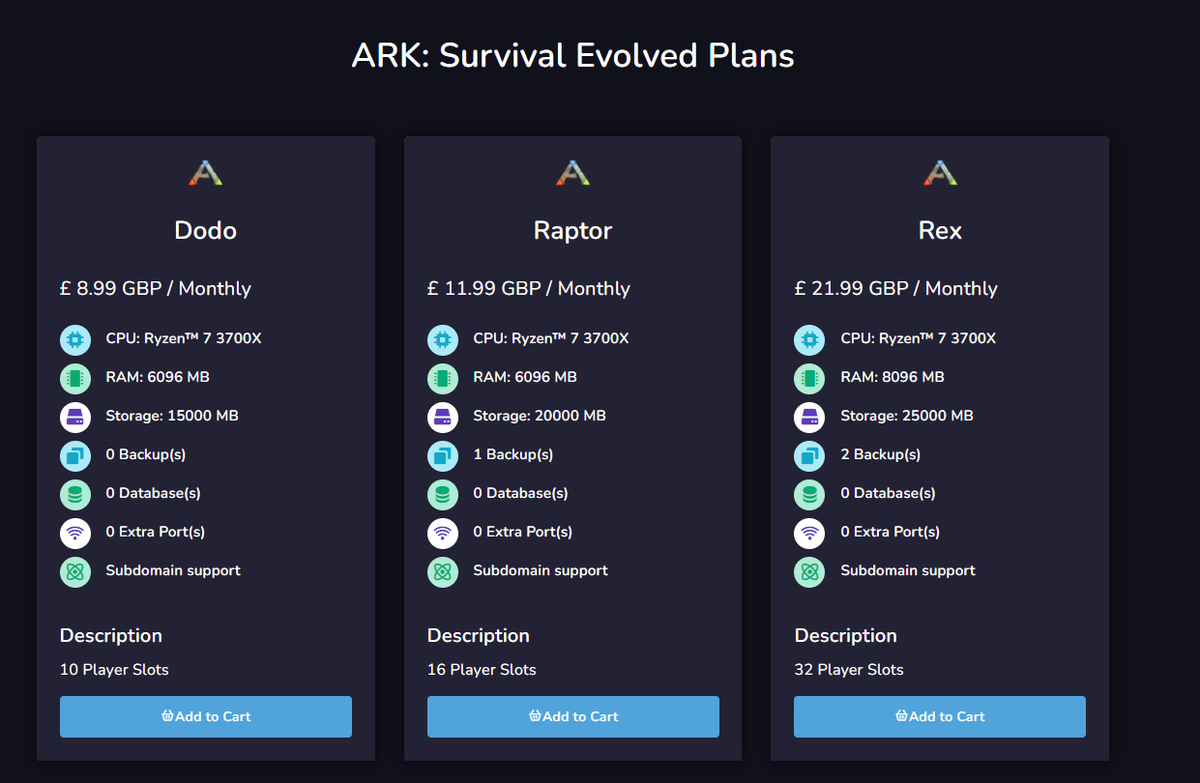This screenshot has height=783, width=1200.
Task: Click the CPU chip icon in Raptor plan
Action: tap(443, 339)
